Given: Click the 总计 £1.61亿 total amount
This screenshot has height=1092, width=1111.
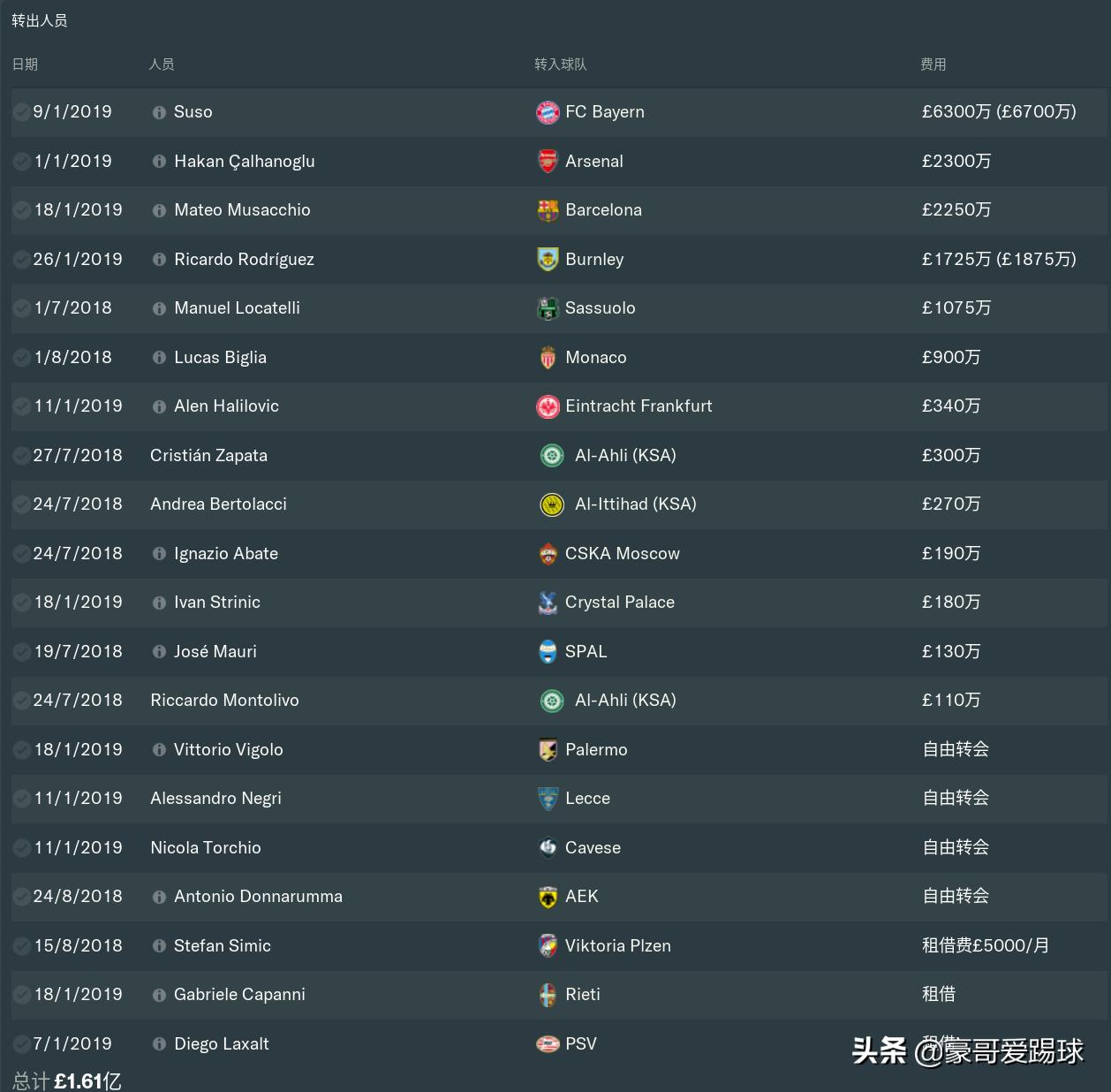Looking at the screenshot, I should point(66,1080).
